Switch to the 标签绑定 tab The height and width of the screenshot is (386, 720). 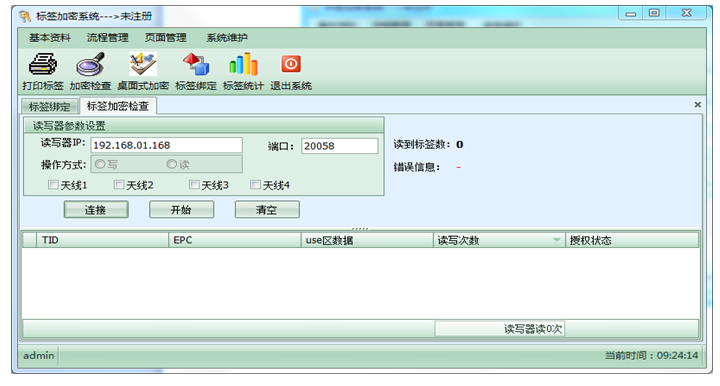pos(50,106)
